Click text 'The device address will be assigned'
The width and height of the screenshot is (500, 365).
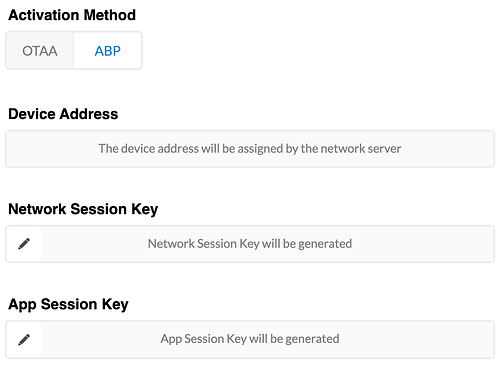191,149
